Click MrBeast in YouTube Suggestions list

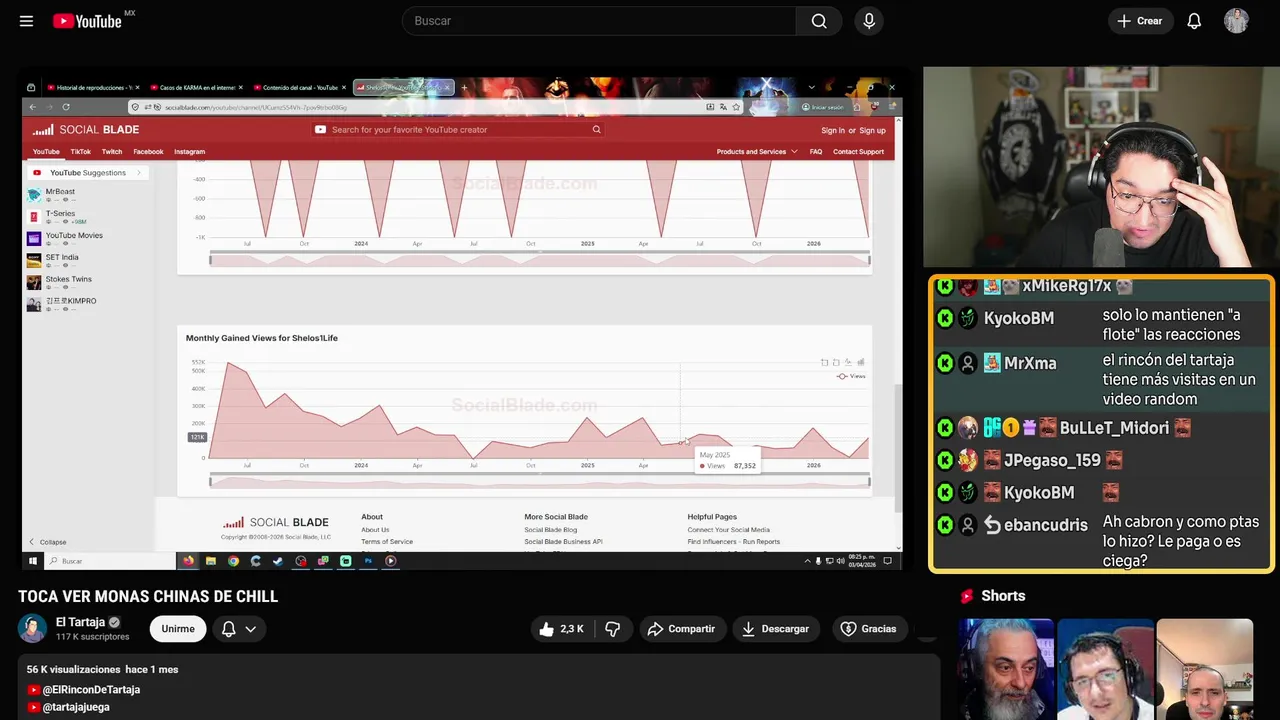click(60, 192)
